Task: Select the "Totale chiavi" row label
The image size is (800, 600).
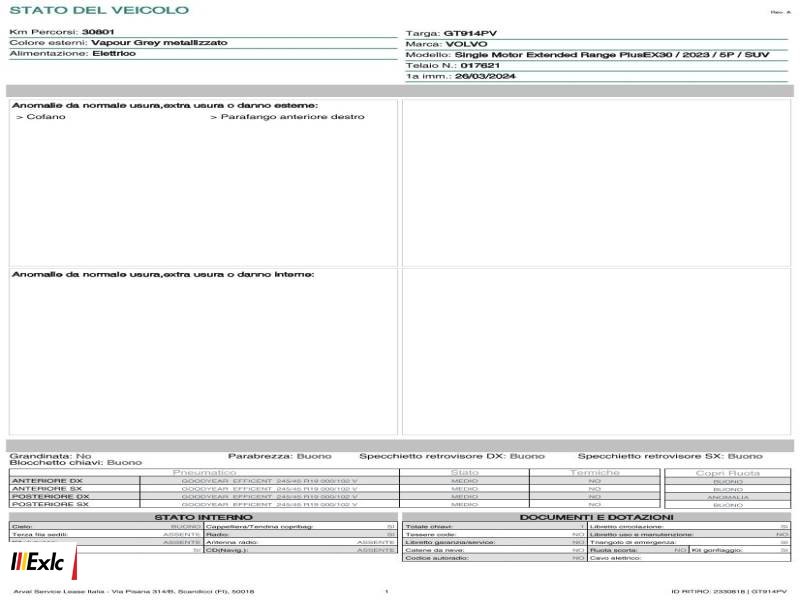Action: pyautogui.click(x=429, y=527)
